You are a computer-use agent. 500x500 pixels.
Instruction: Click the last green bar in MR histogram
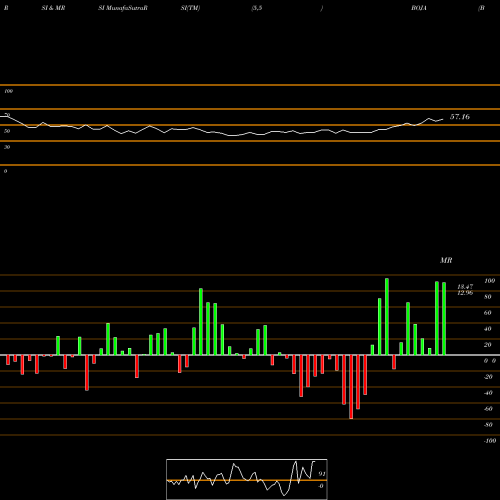coord(444,319)
